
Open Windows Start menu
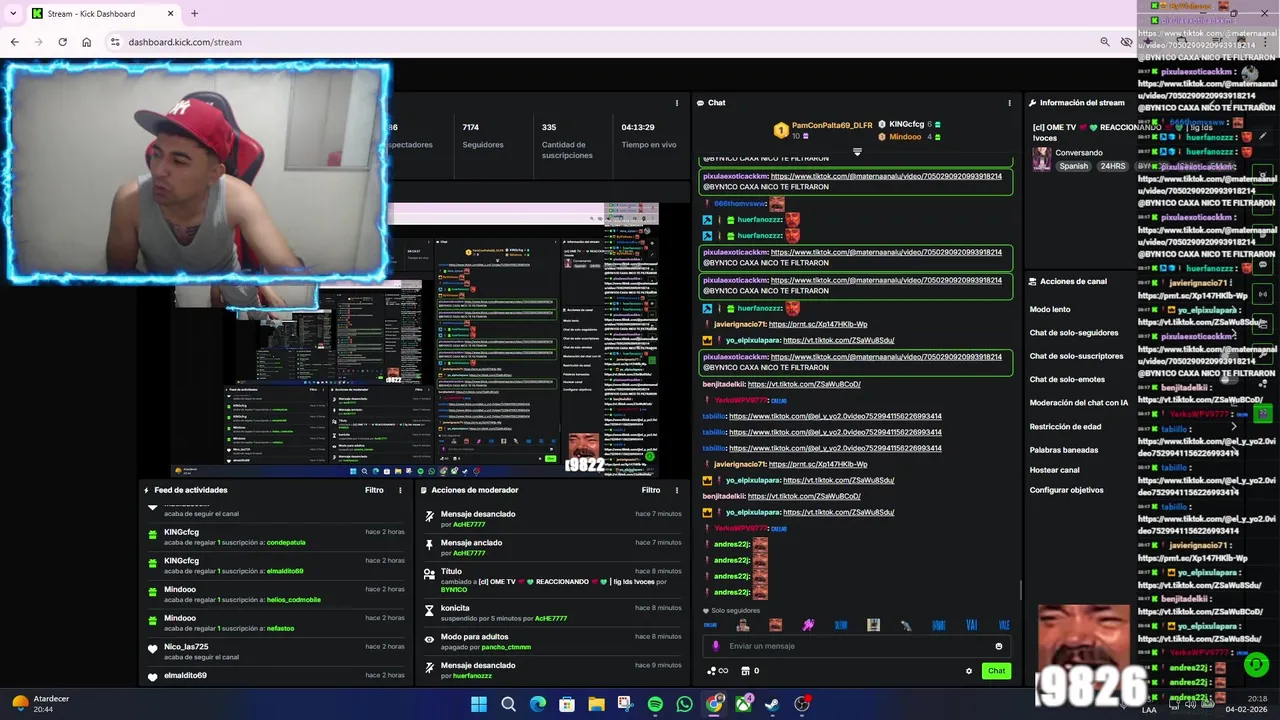pyautogui.click(x=478, y=704)
